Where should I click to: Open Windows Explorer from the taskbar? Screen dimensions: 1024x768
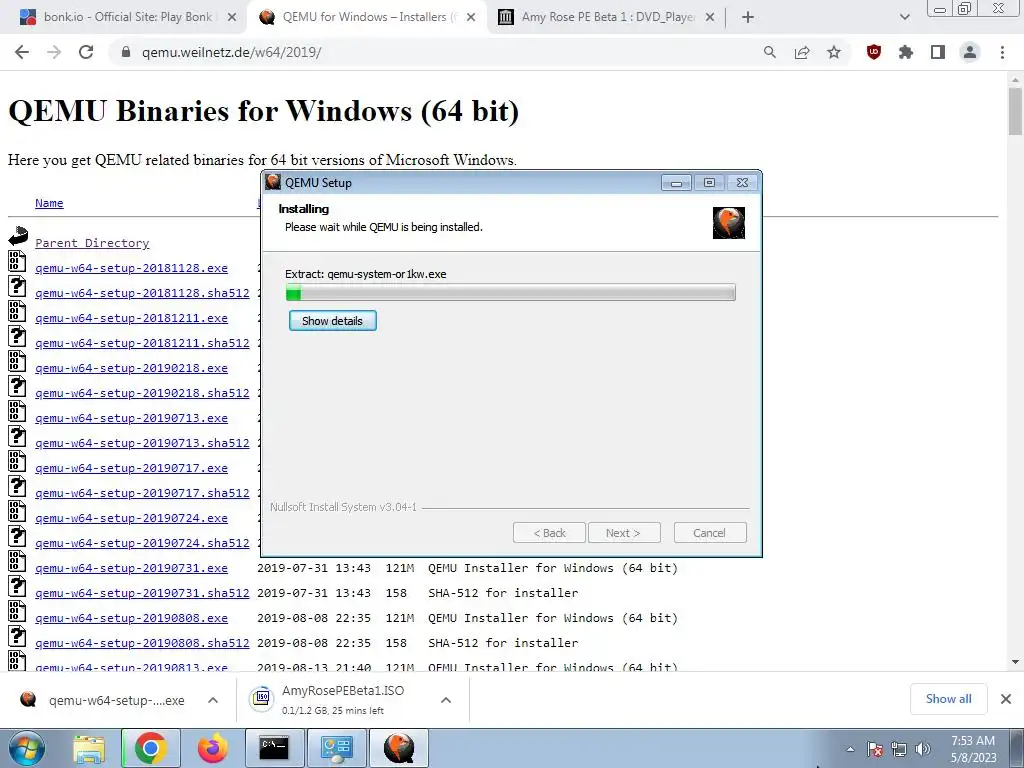pos(89,748)
